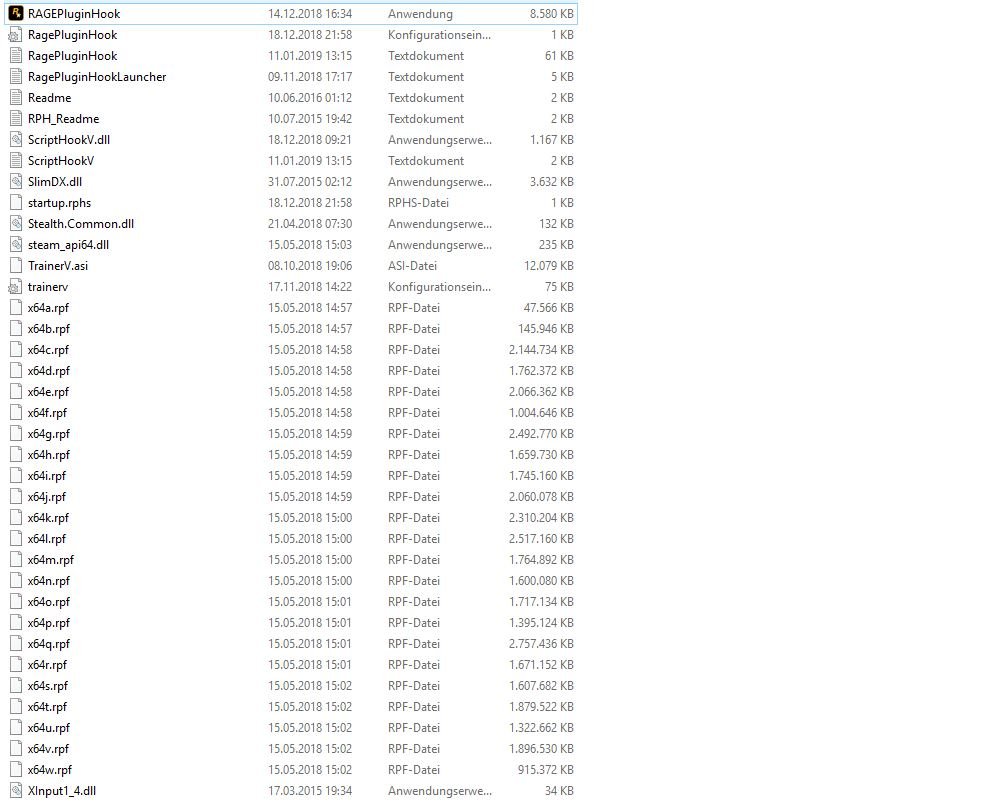This screenshot has height=805, width=1000.
Task: Click the gear icon of RagePluginHook config file
Action: [16, 35]
